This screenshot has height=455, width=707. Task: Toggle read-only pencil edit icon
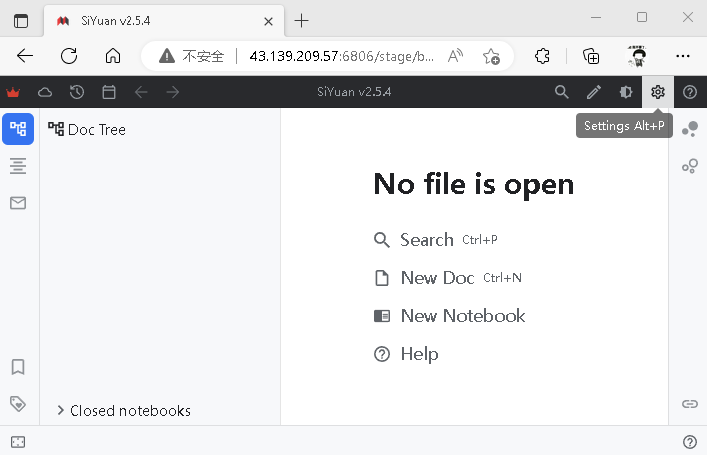click(593, 92)
